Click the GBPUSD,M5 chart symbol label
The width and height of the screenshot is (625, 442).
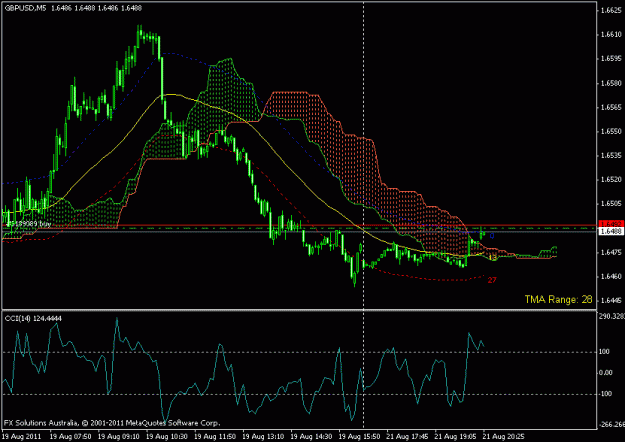(x=26, y=8)
